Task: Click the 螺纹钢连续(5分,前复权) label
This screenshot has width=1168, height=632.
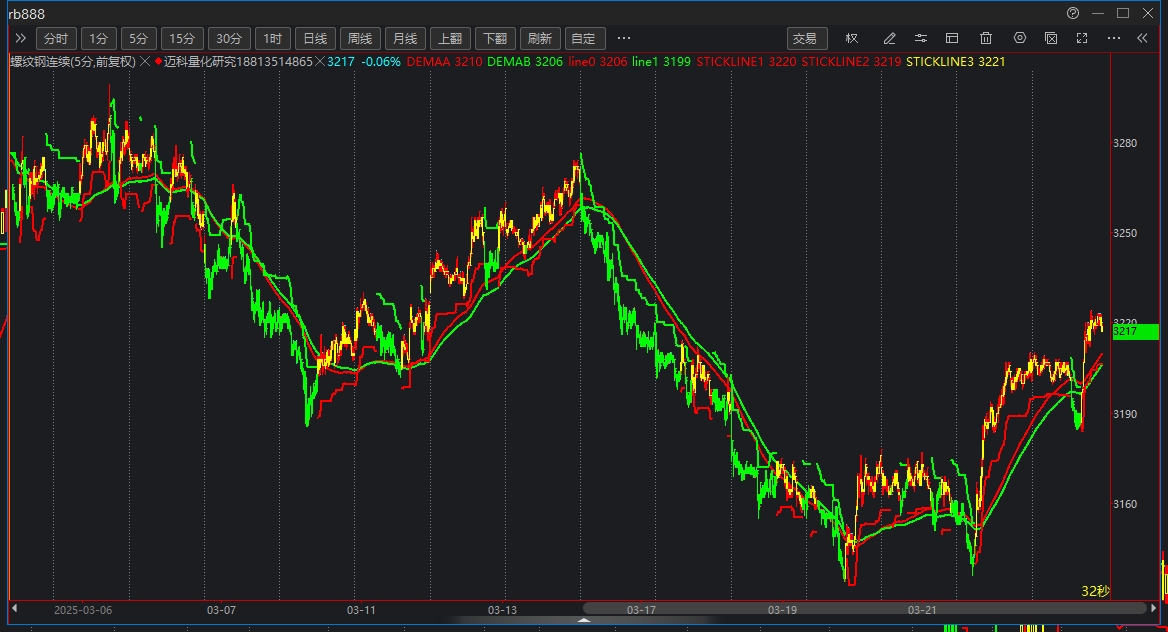Action: pyautogui.click(x=72, y=61)
